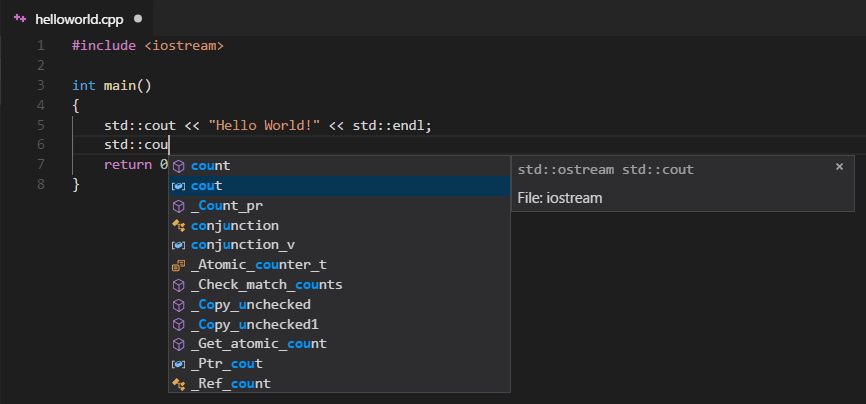Click the class icon beside conjunction
Viewport: 866px width, 404px height.
pyautogui.click(x=179, y=226)
